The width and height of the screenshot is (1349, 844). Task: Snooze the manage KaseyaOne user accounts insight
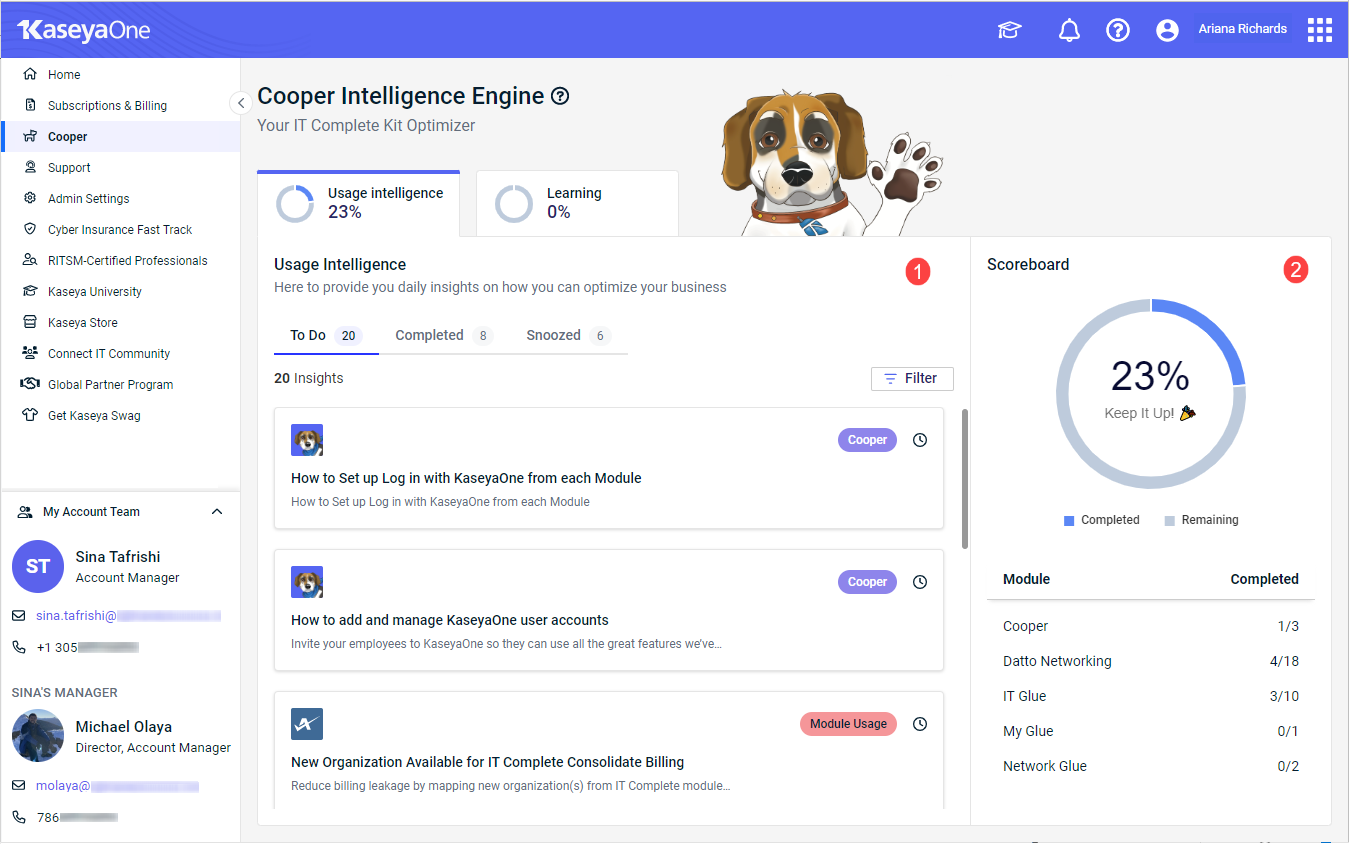[920, 582]
